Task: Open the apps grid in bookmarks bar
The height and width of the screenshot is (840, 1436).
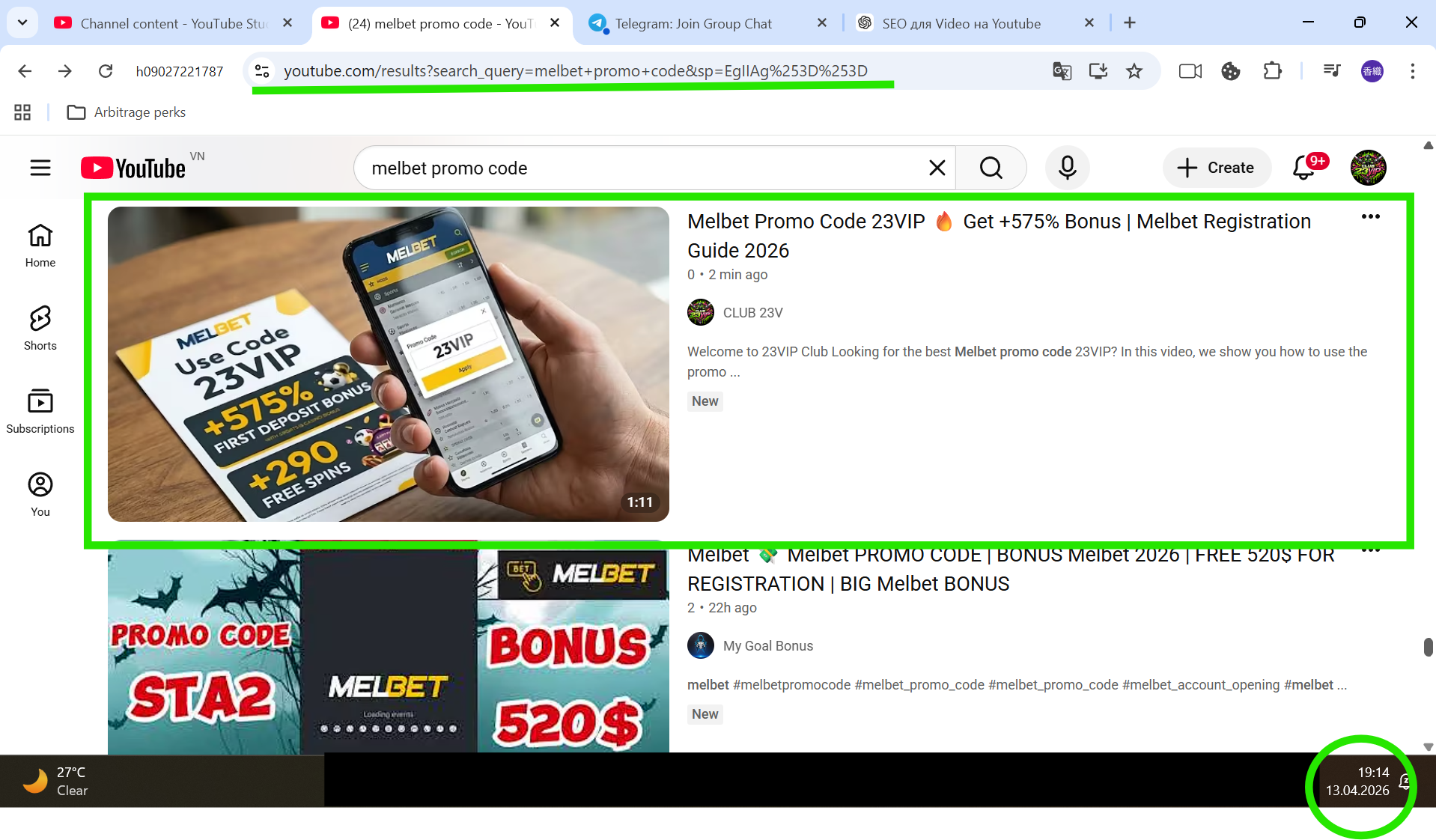Action: [22, 112]
